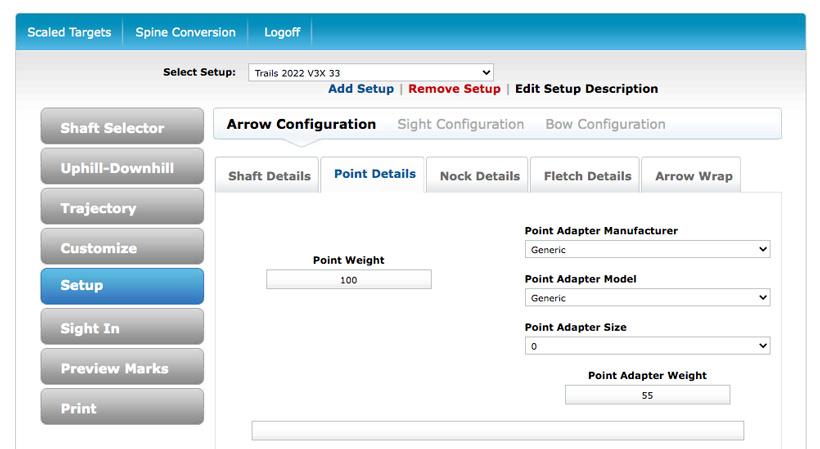This screenshot has width=820, height=449.
Task: Switch to the Nock Details tab
Action: [x=480, y=176]
